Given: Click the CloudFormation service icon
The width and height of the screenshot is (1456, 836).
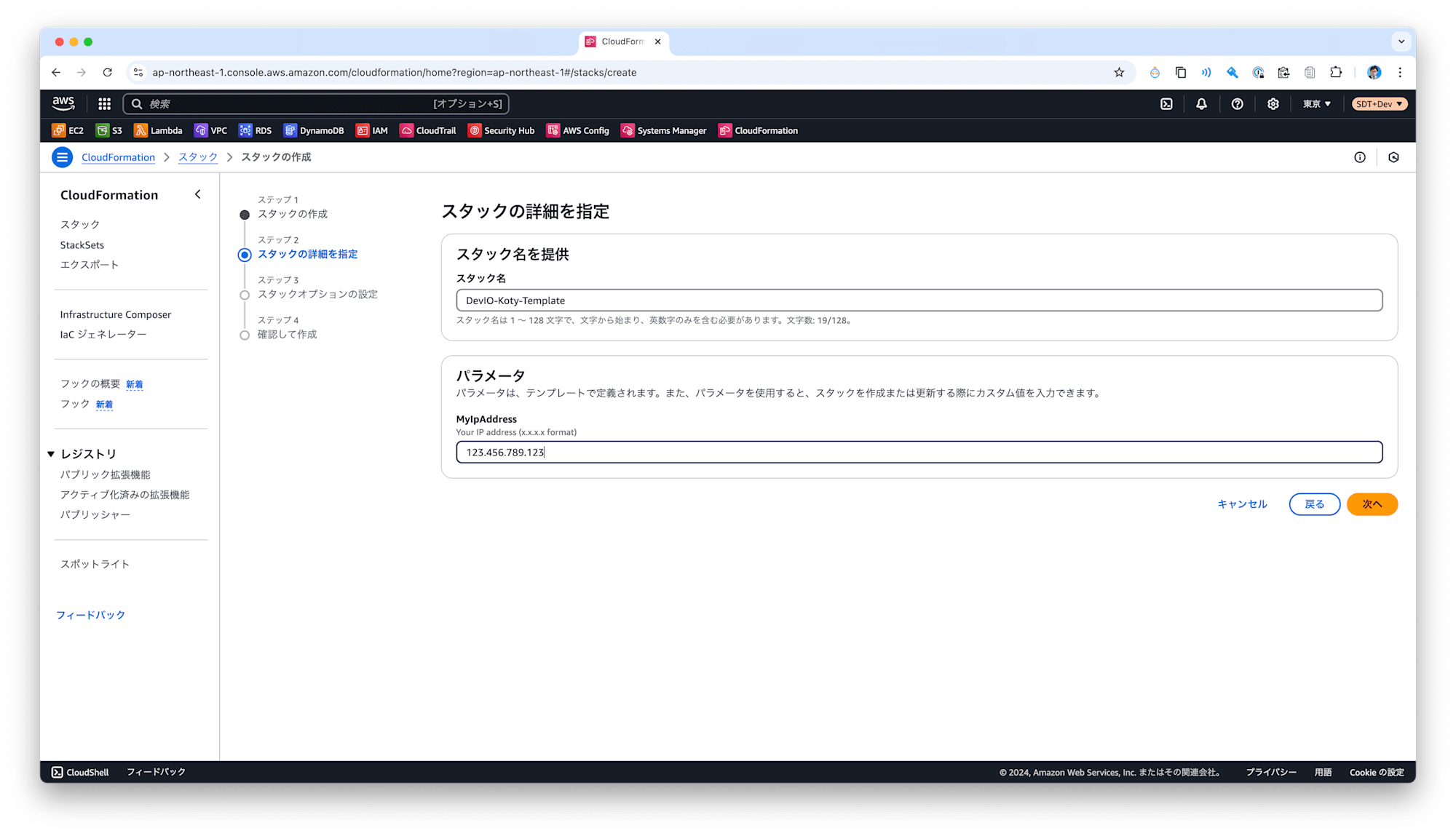Looking at the screenshot, I should tap(723, 130).
